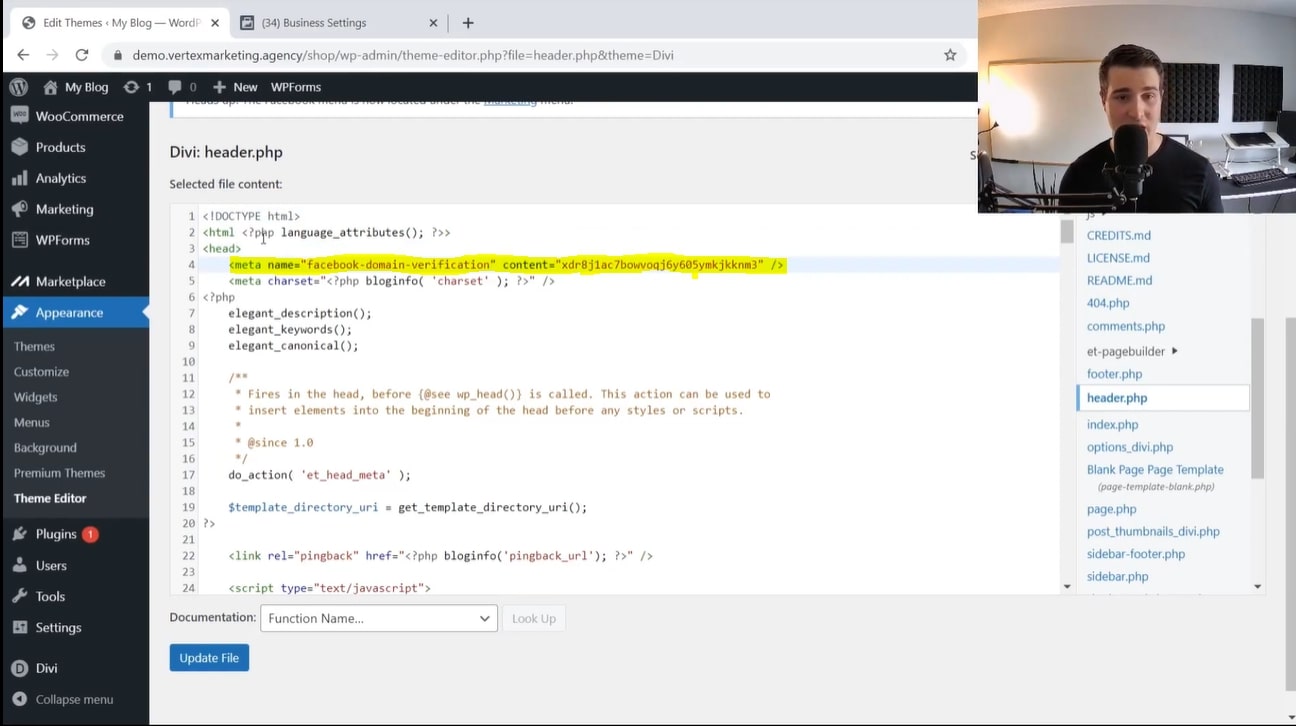Click the Users person icon
This screenshot has width=1296, height=726.
pyautogui.click(x=19, y=565)
